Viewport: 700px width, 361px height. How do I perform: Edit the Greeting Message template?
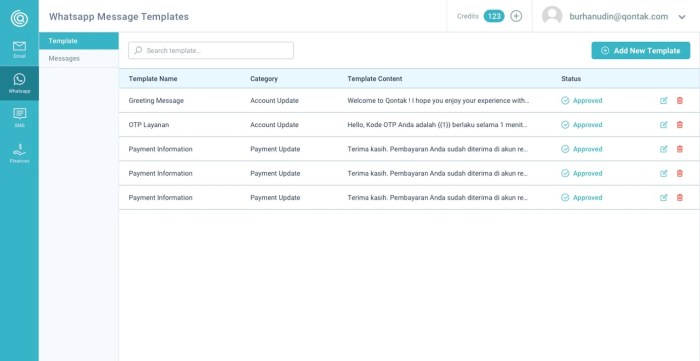(x=663, y=101)
